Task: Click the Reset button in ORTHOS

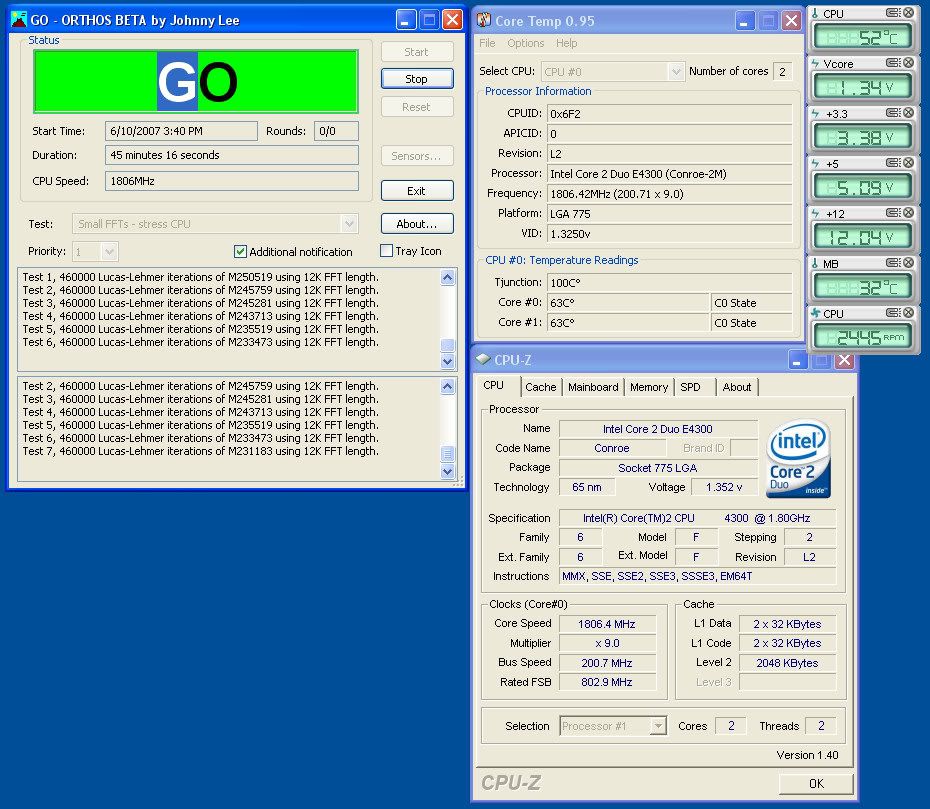Action: point(416,107)
